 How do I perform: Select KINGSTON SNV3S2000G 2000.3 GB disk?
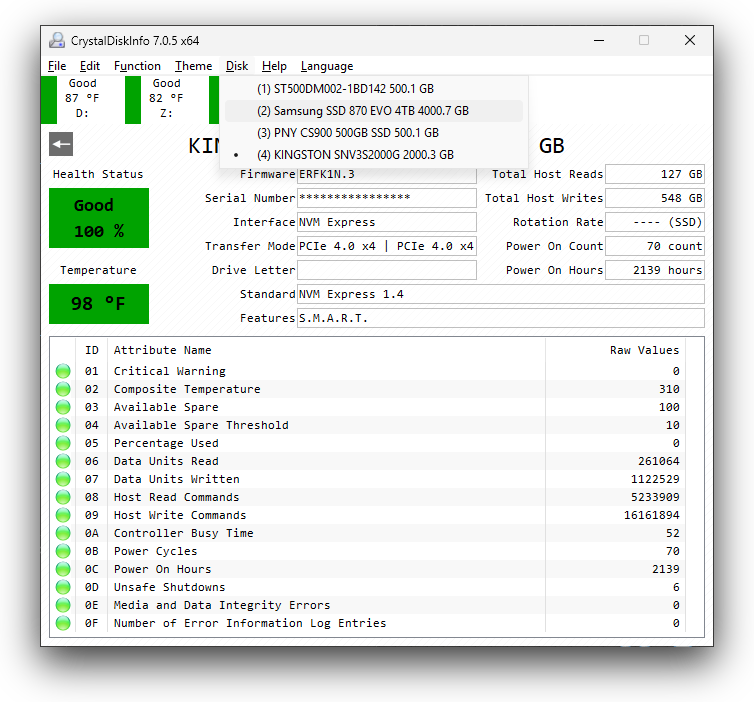pyautogui.click(x=374, y=155)
